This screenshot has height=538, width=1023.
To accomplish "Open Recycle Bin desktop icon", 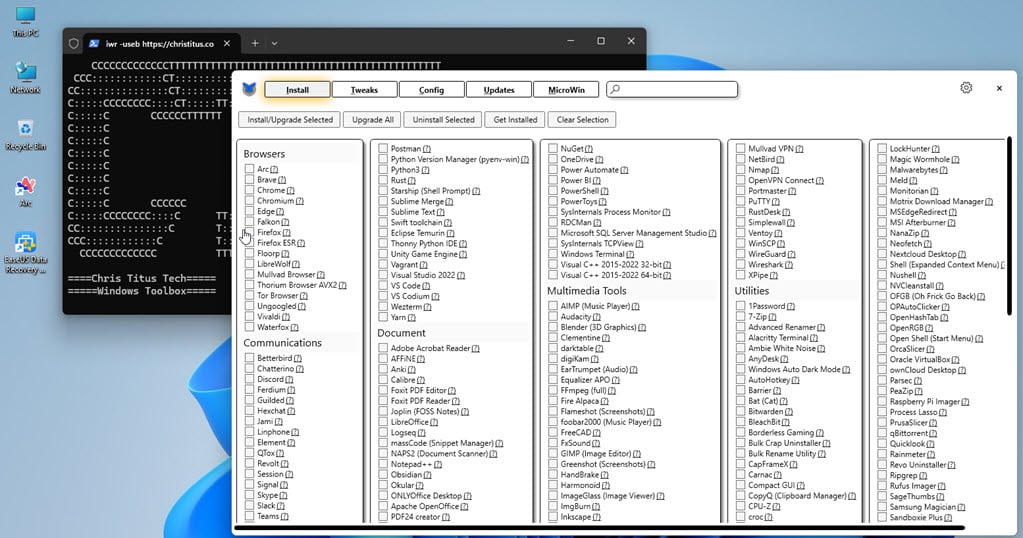I will point(25,134).
